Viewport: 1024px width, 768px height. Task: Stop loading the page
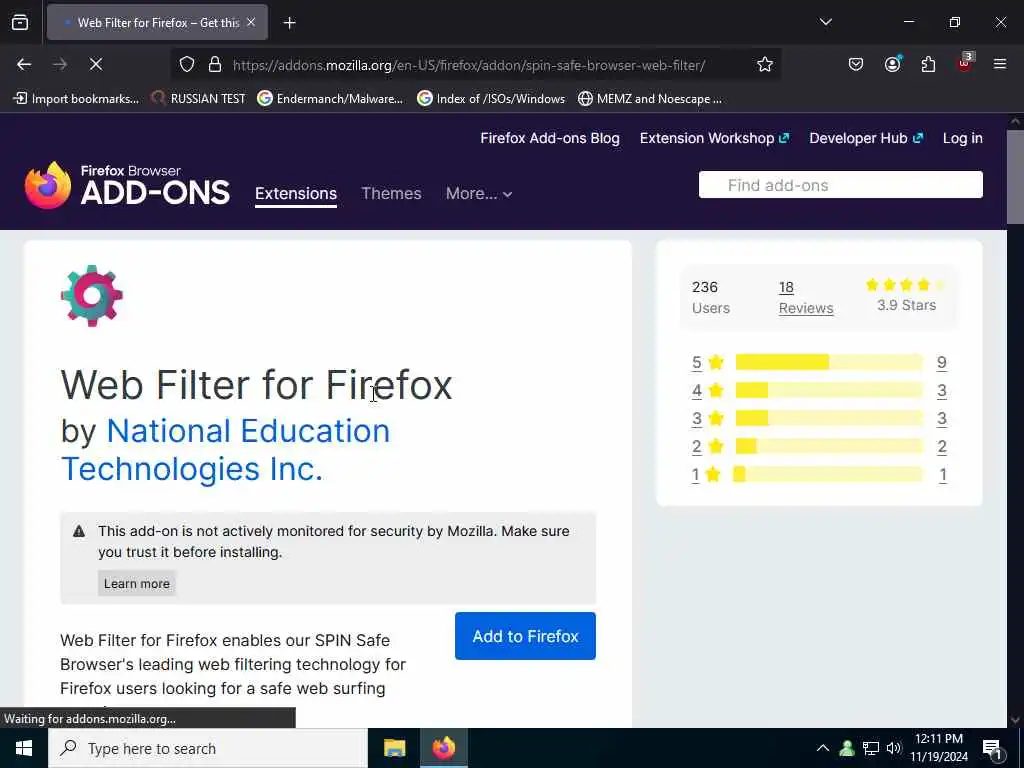[95, 64]
